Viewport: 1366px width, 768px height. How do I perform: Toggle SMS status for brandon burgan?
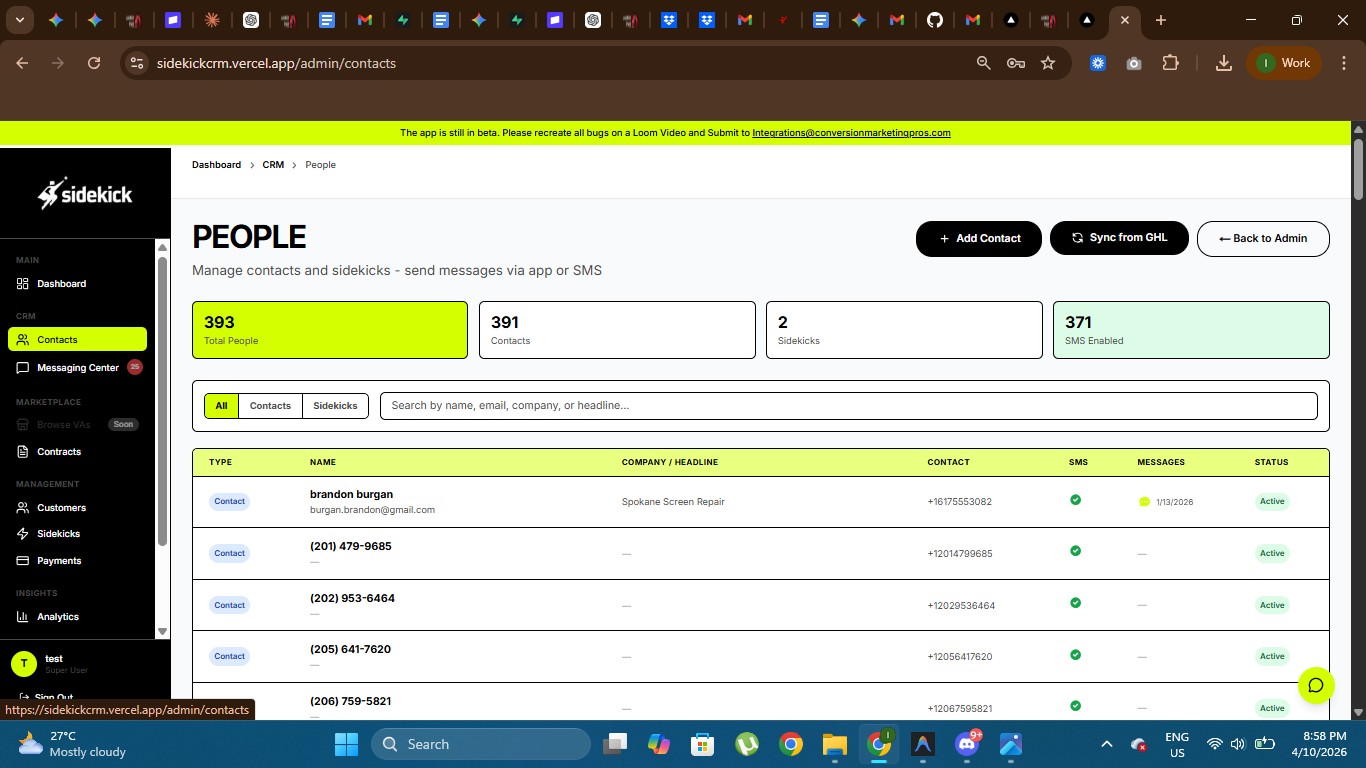click(x=1075, y=500)
